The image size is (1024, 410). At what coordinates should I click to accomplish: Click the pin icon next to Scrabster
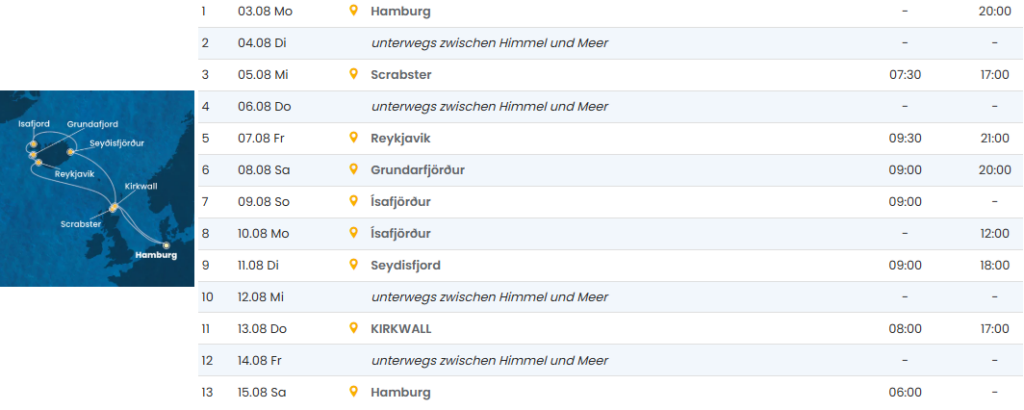point(353,74)
